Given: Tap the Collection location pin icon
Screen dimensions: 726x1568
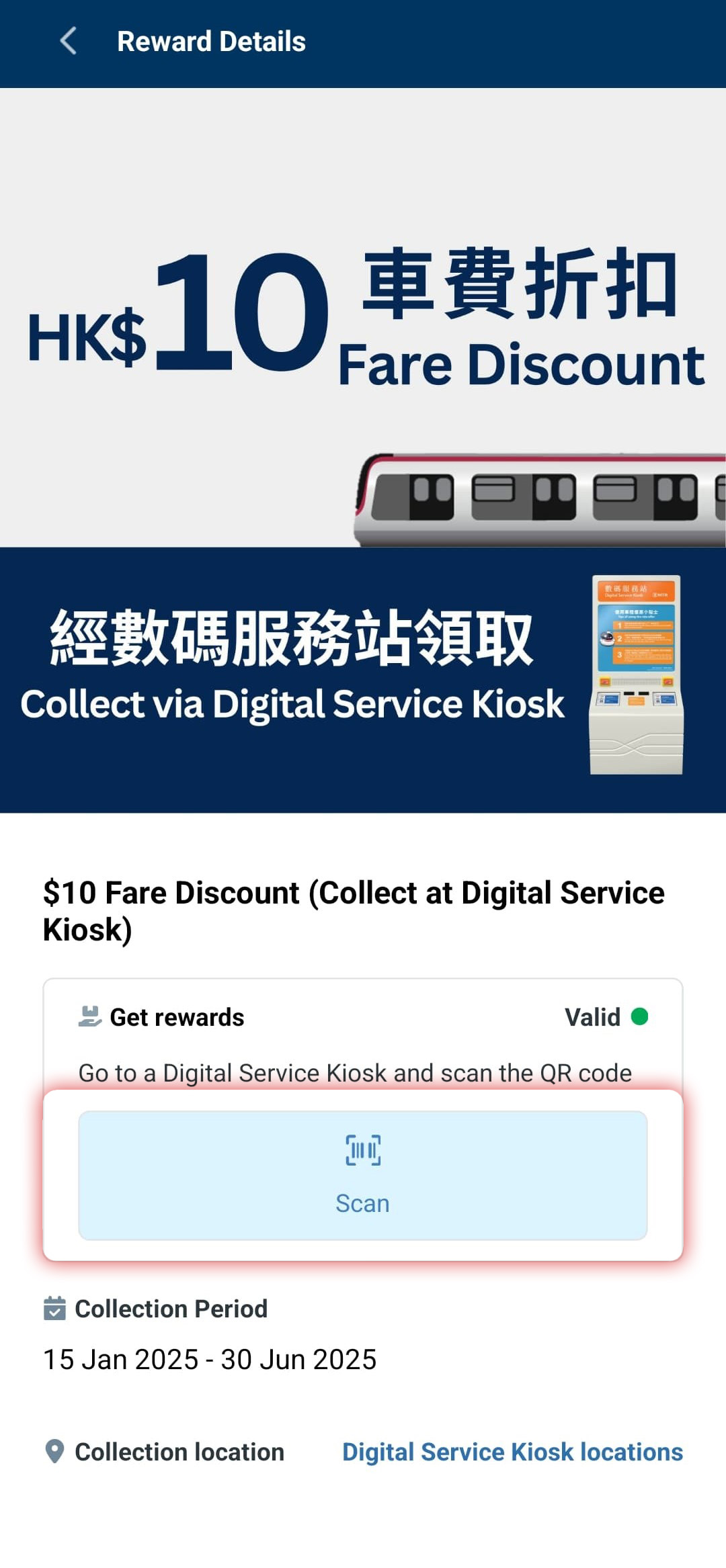Looking at the screenshot, I should 54,1451.
